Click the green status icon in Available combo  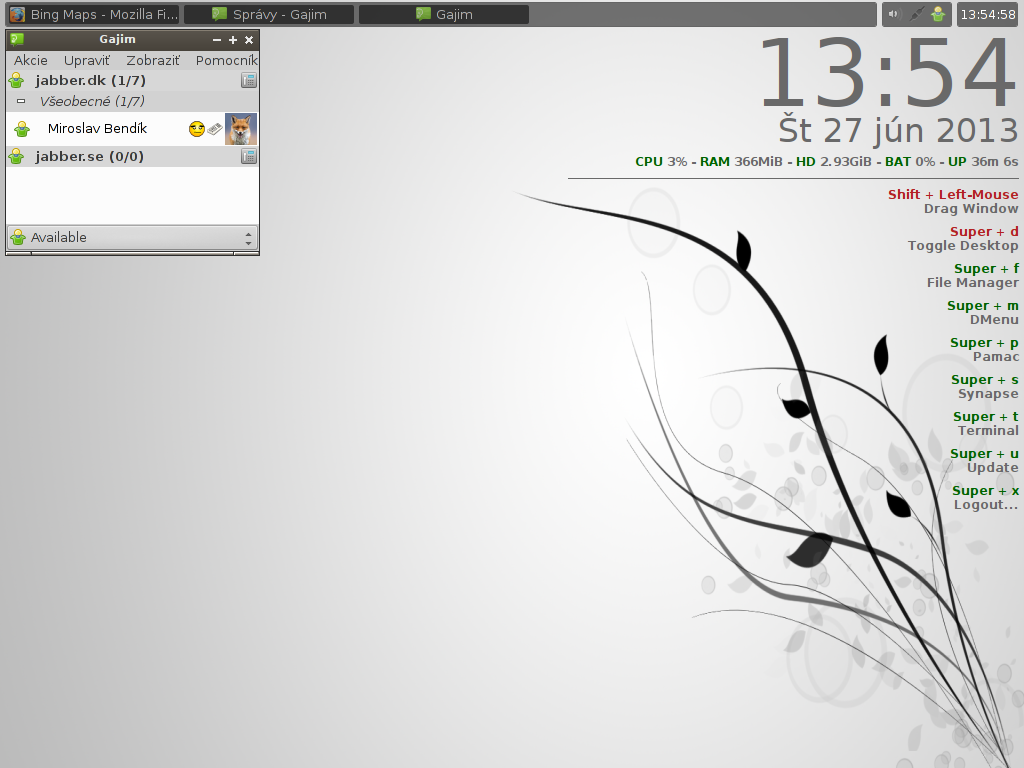tap(18, 238)
